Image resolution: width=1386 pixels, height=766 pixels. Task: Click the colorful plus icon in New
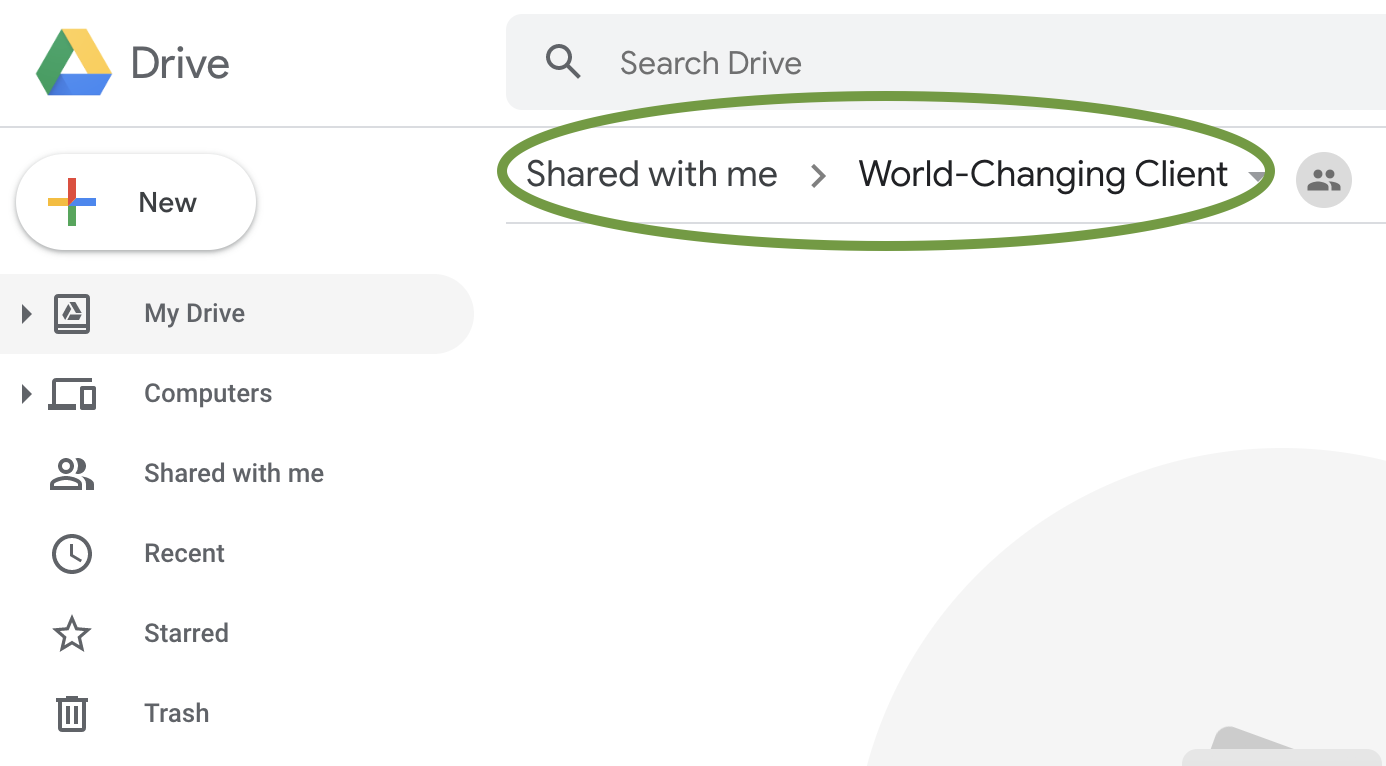72,202
